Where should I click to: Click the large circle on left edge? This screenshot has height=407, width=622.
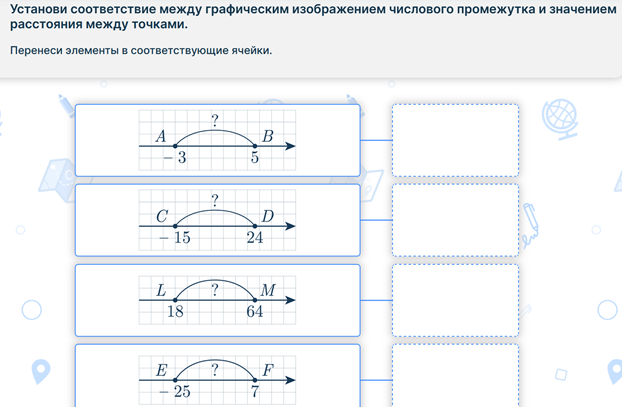(32, 310)
